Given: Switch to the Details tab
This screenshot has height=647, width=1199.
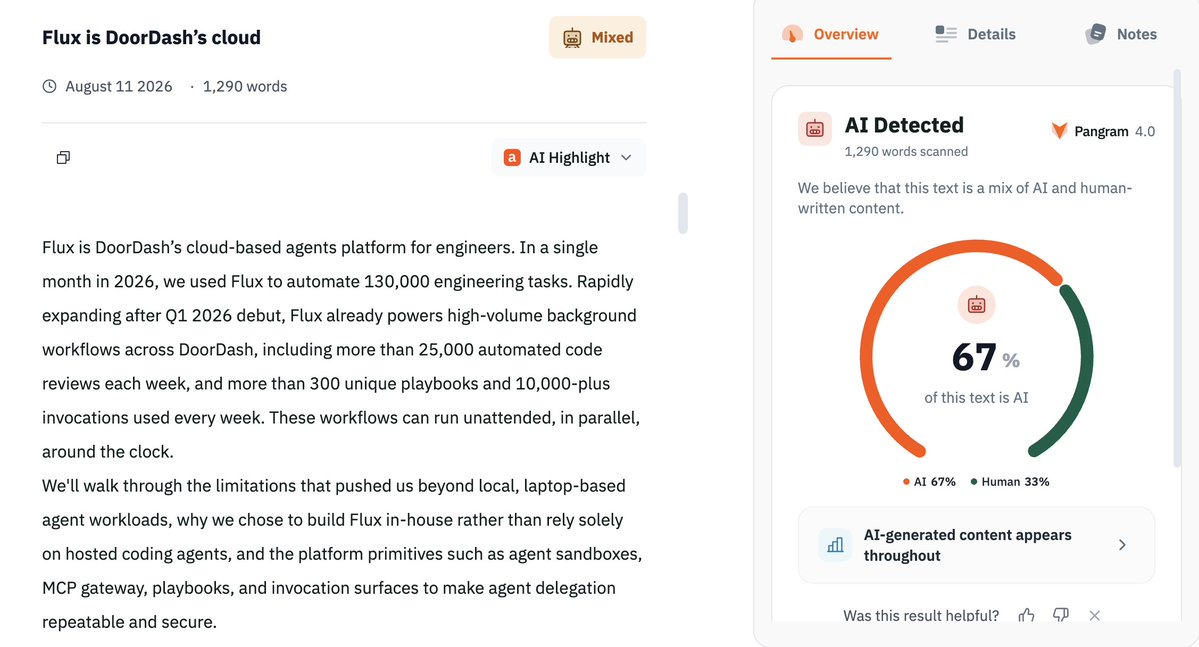Looking at the screenshot, I should coord(976,34).
